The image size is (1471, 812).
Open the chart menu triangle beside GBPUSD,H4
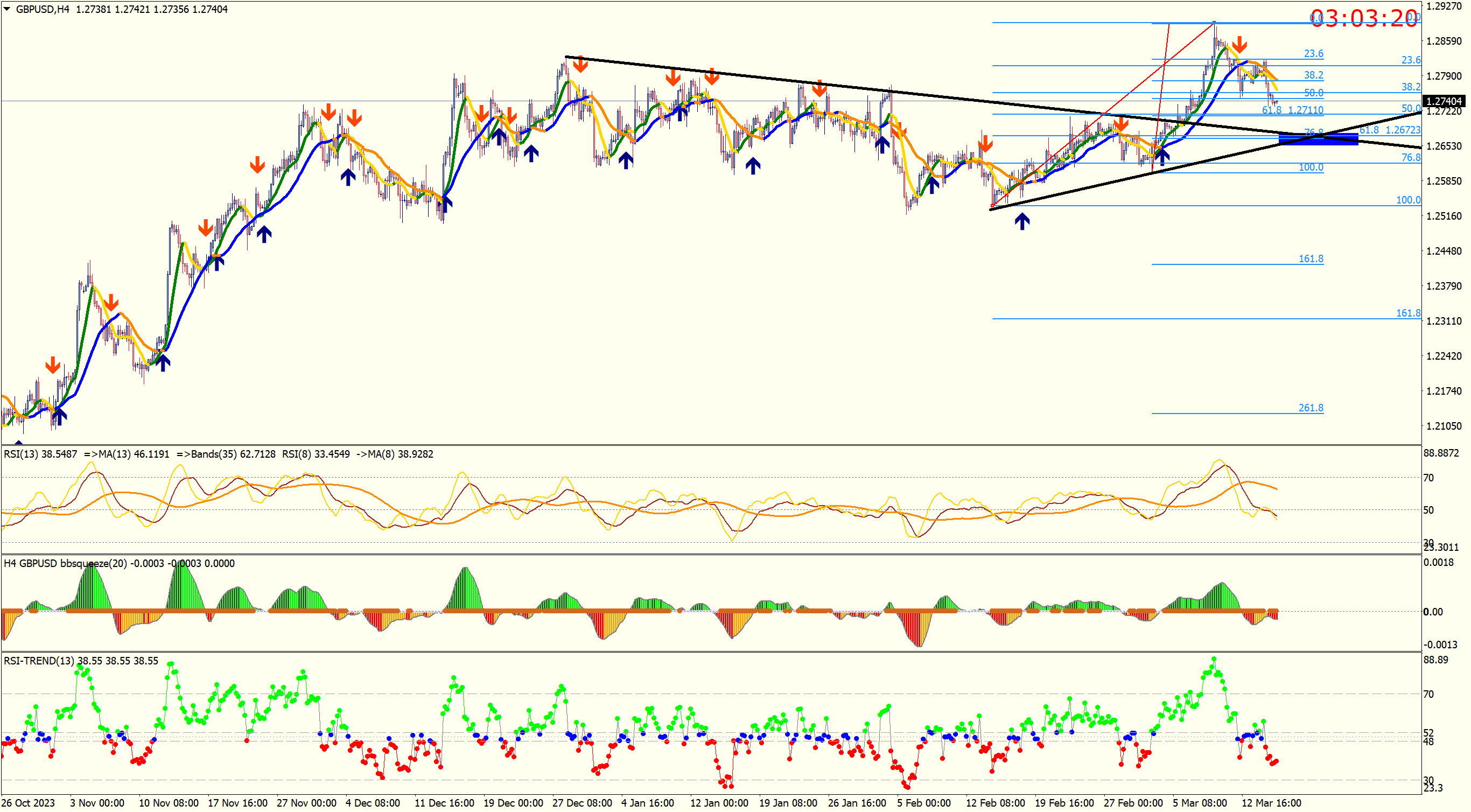pyautogui.click(x=7, y=9)
